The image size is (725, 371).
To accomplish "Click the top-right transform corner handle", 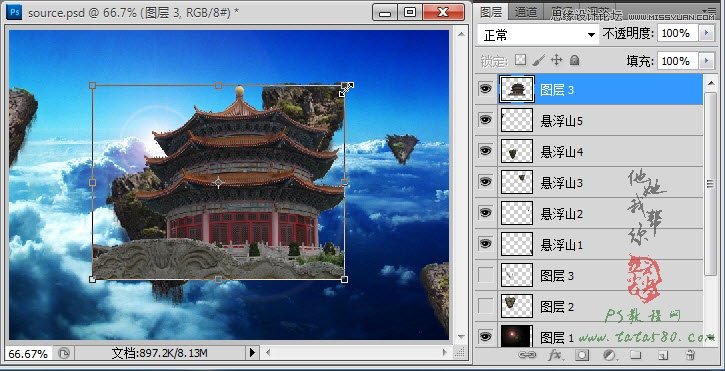I will point(344,86).
